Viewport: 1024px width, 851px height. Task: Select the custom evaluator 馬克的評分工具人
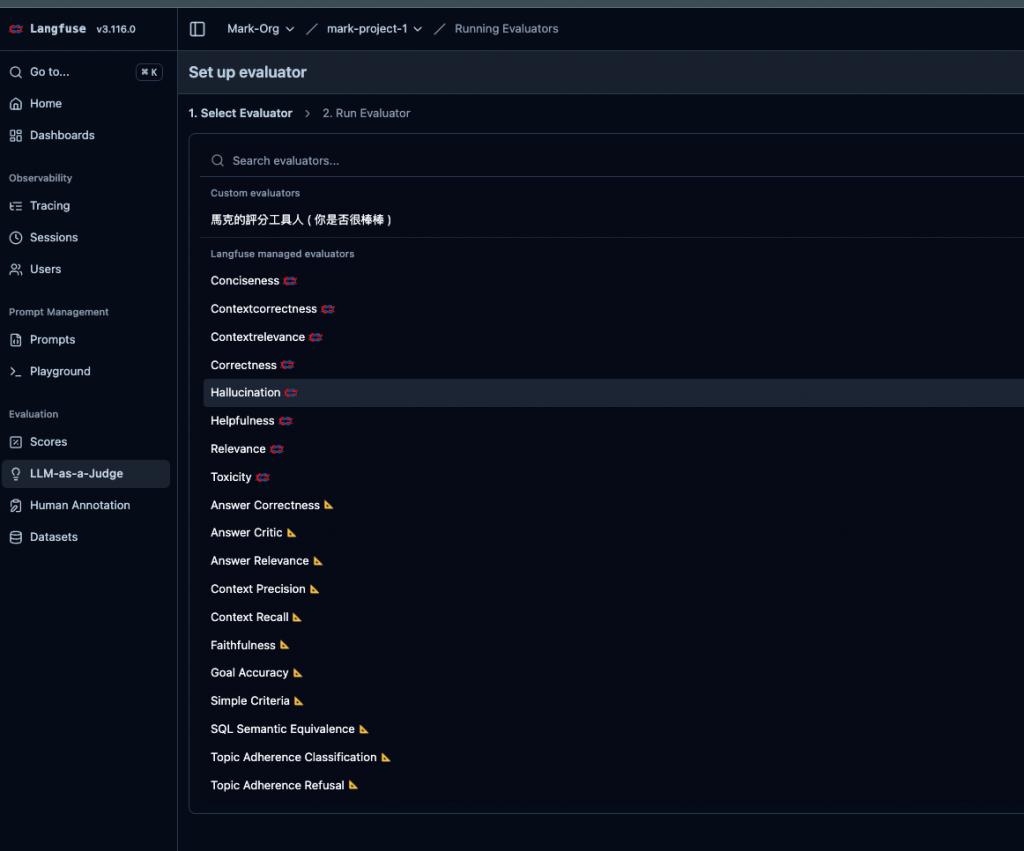point(614,220)
